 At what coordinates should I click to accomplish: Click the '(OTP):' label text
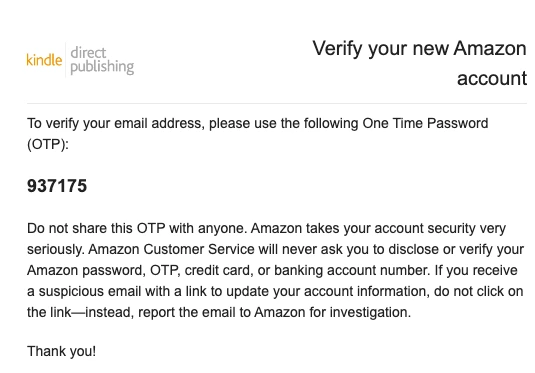48,144
